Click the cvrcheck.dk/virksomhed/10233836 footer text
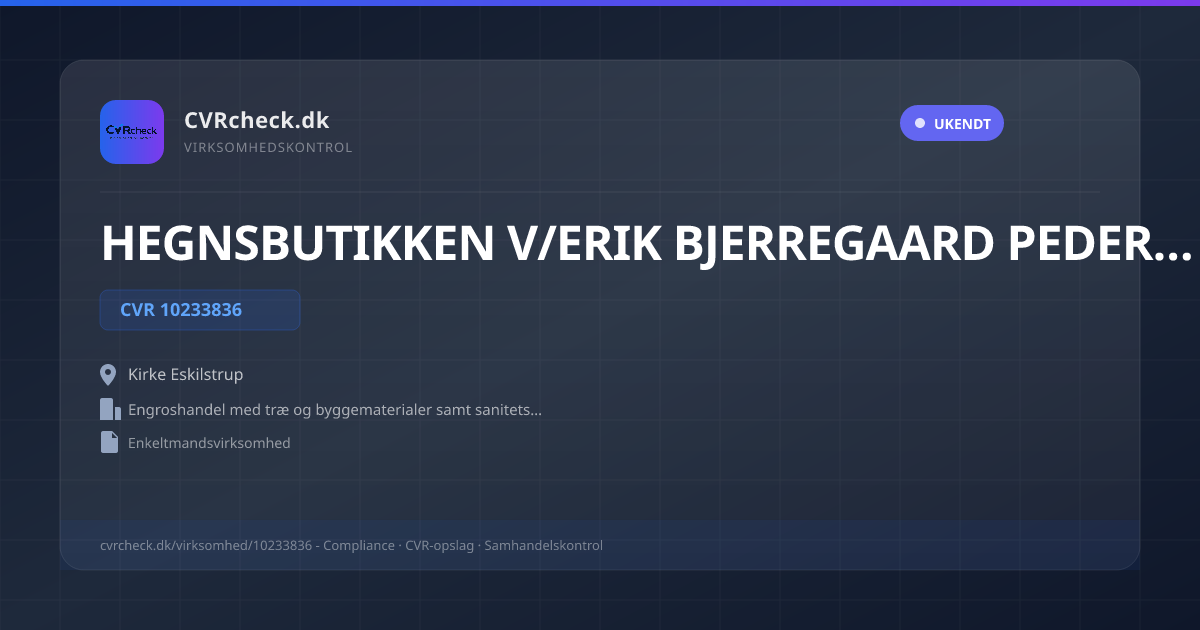Viewport: 1200px width, 630px height. coord(351,545)
